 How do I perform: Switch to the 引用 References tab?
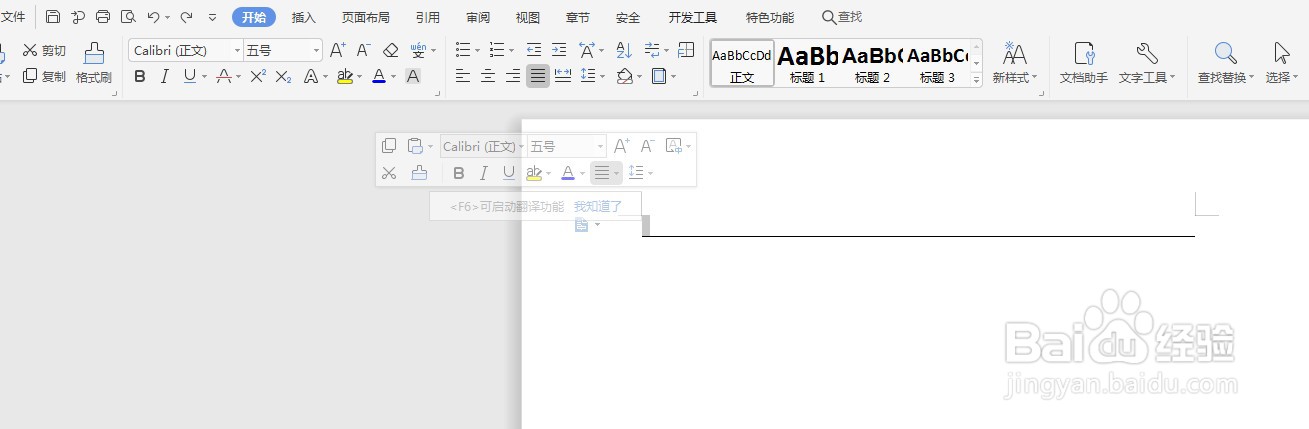[428, 17]
